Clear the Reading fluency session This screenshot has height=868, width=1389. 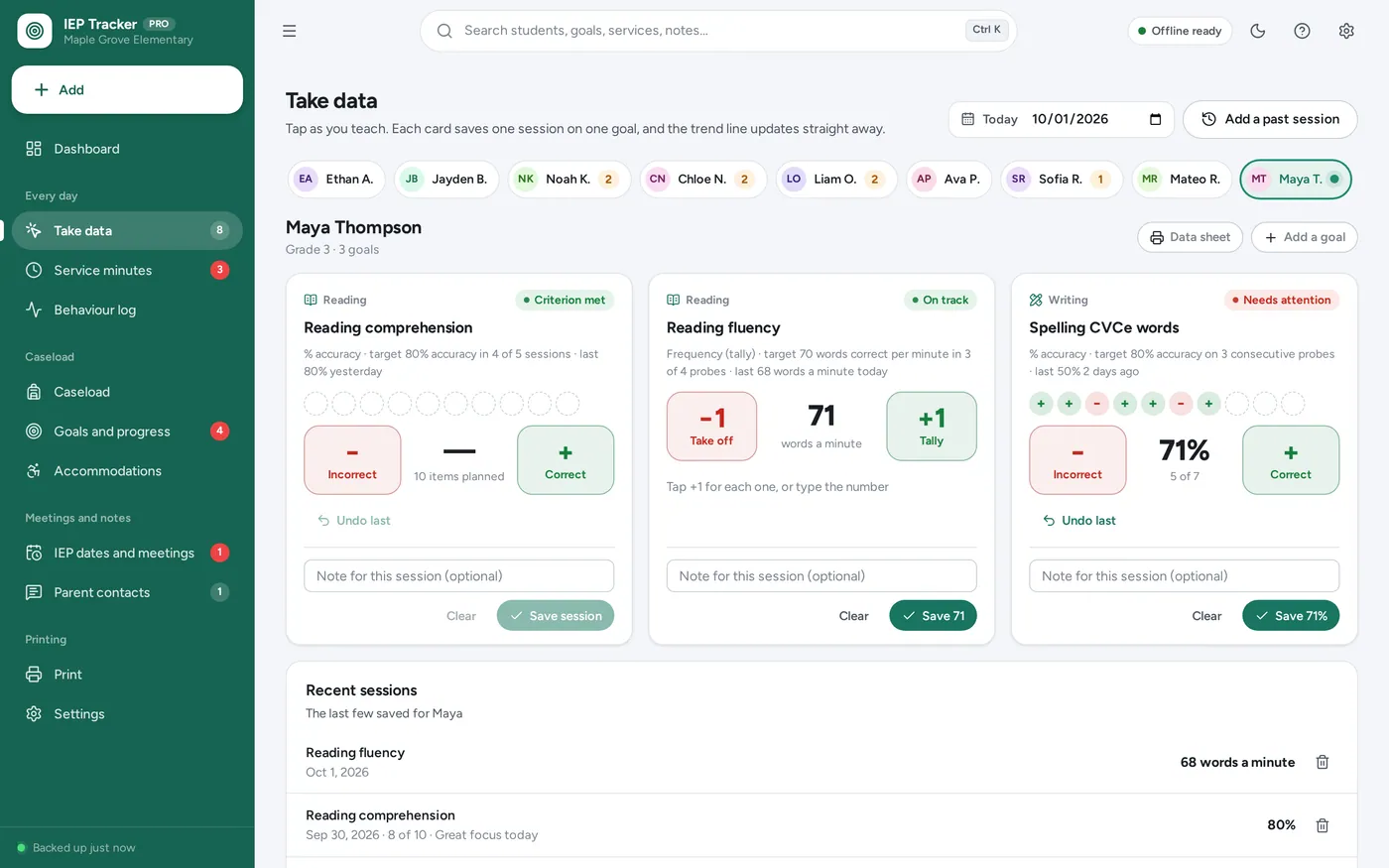point(853,616)
